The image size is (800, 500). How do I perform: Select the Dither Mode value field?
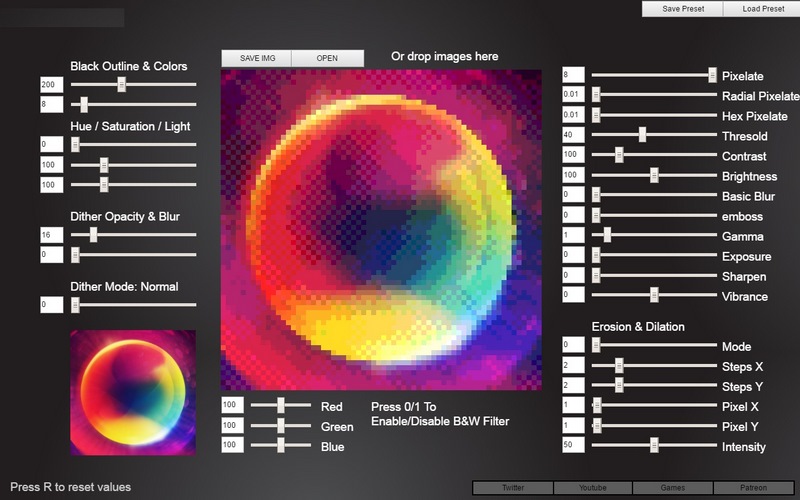point(52,305)
